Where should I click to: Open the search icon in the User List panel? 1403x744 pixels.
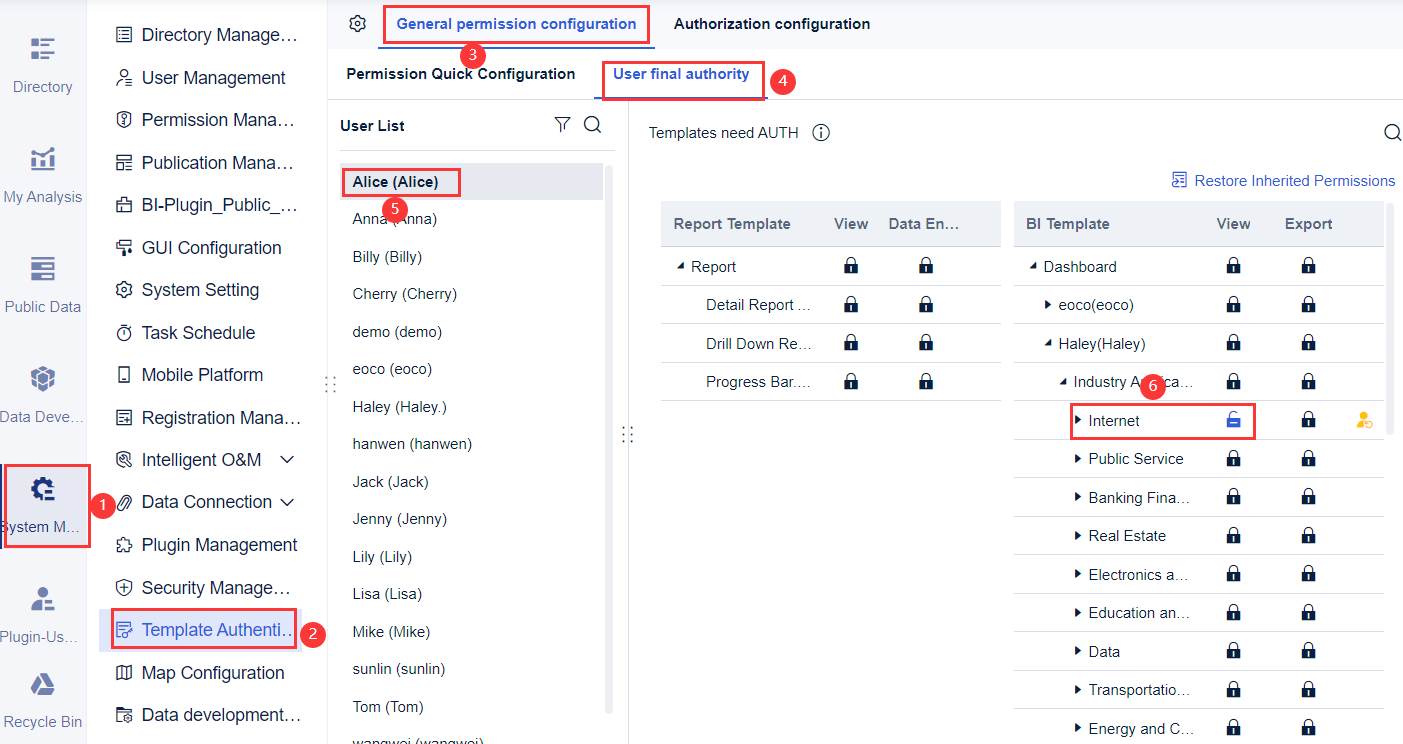click(592, 124)
